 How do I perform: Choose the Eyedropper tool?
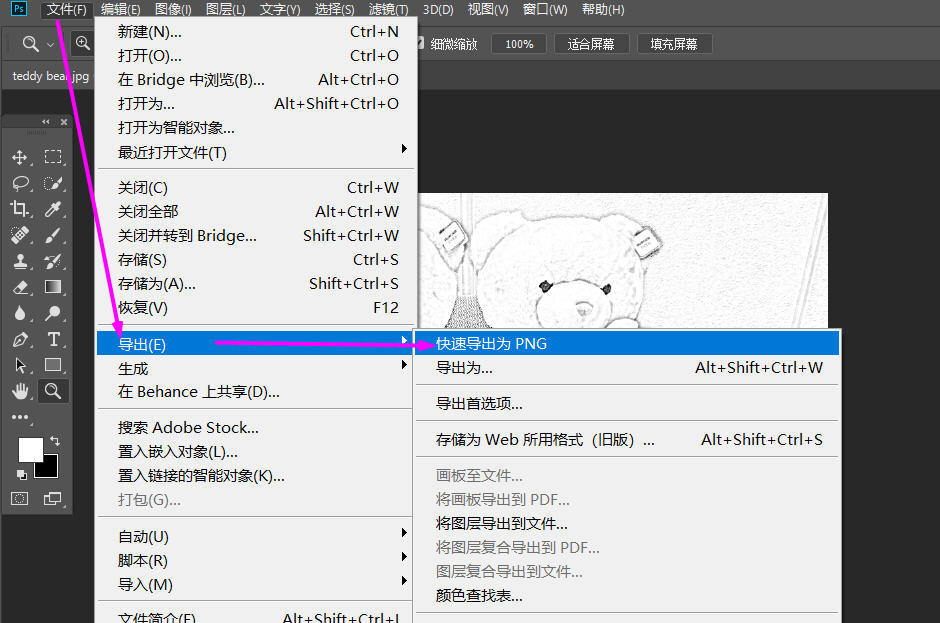[x=53, y=209]
